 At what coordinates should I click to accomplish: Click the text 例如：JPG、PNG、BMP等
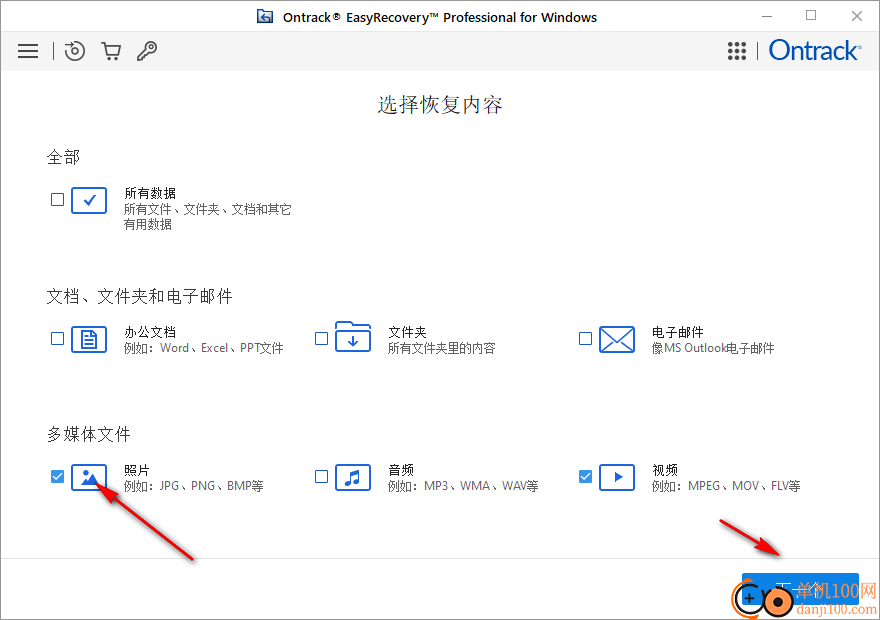coord(194,486)
